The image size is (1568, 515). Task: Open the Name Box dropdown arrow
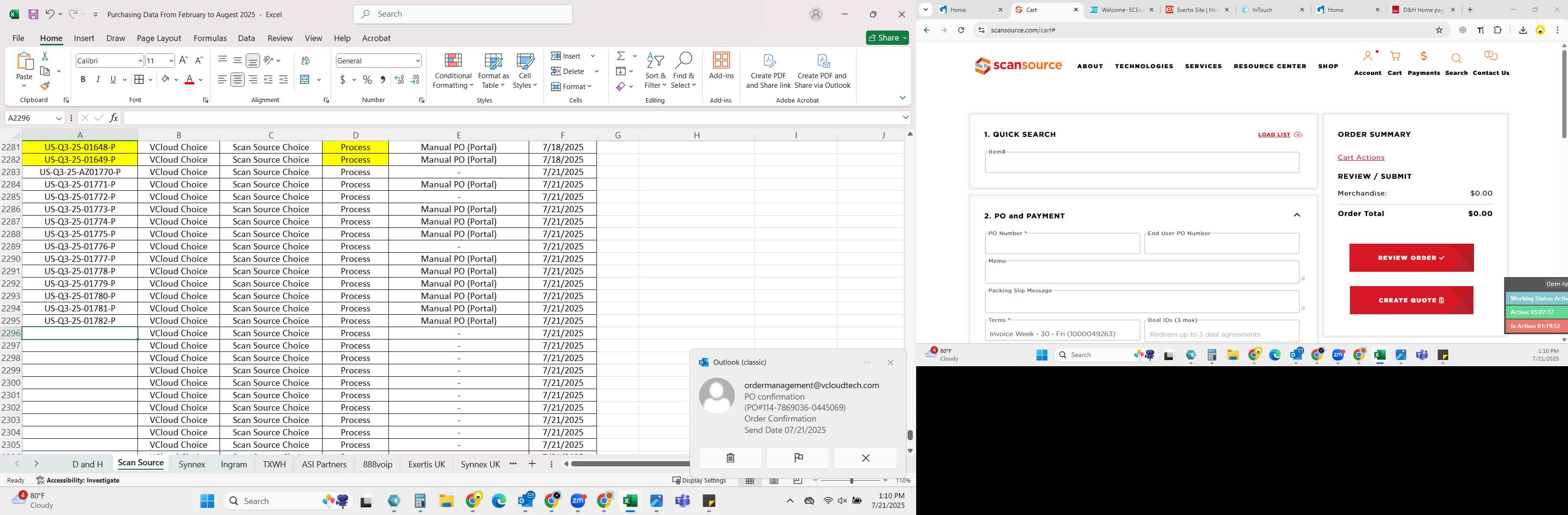coord(59,118)
